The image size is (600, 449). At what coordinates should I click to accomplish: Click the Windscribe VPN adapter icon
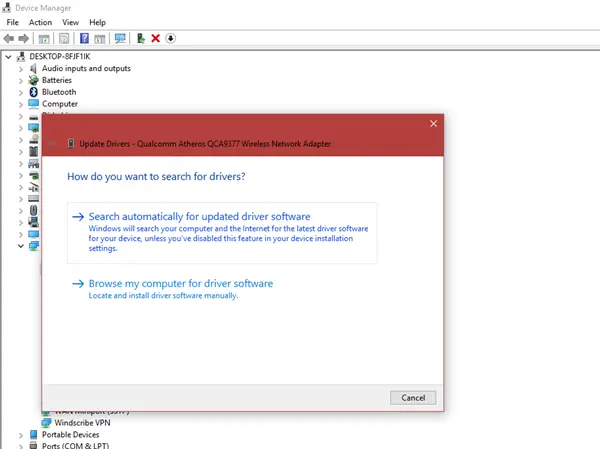pos(46,423)
